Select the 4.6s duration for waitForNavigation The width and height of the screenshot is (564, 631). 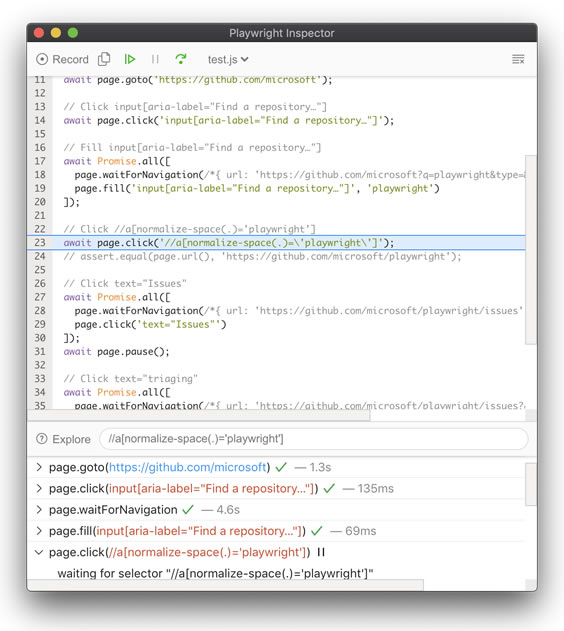coord(228,510)
